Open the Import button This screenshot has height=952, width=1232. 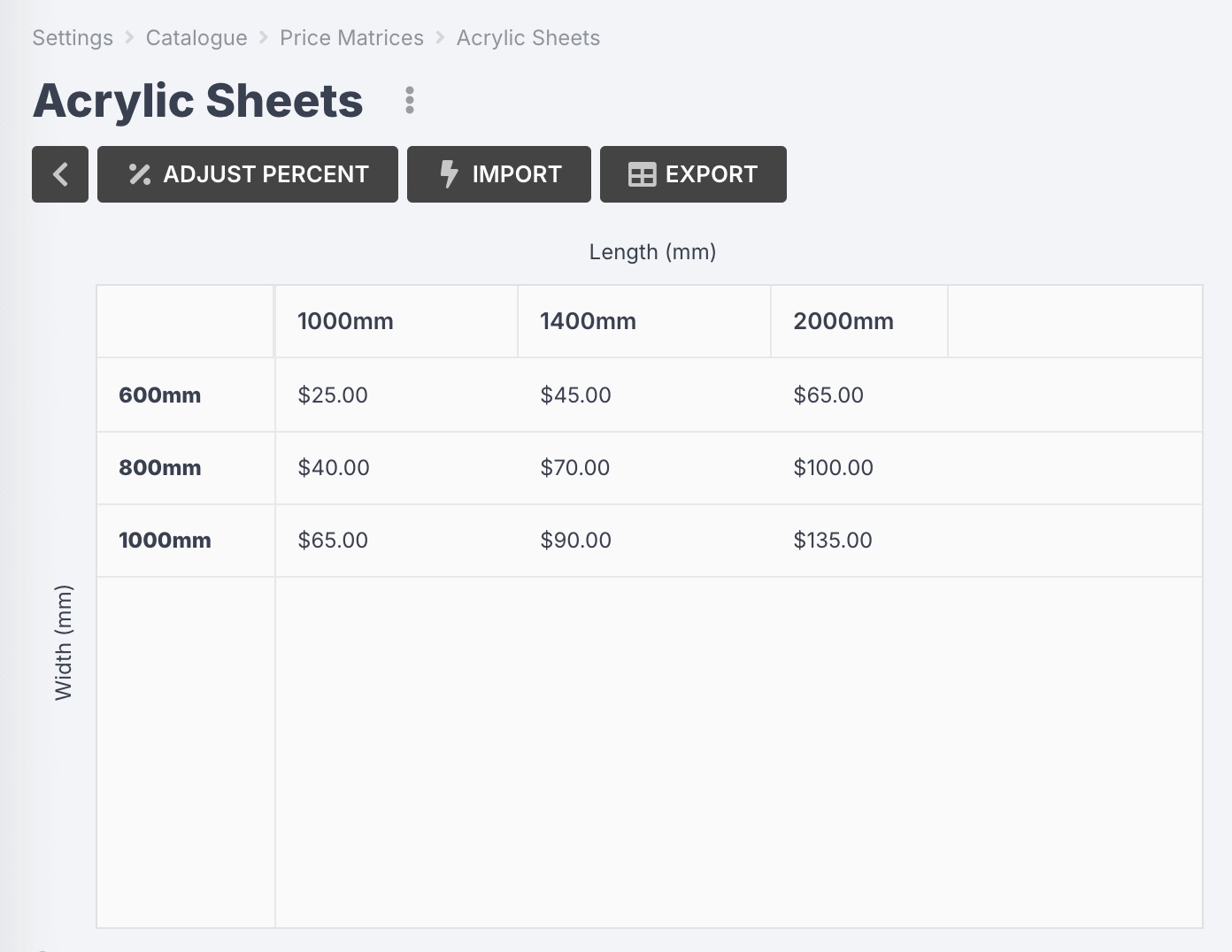pos(499,174)
